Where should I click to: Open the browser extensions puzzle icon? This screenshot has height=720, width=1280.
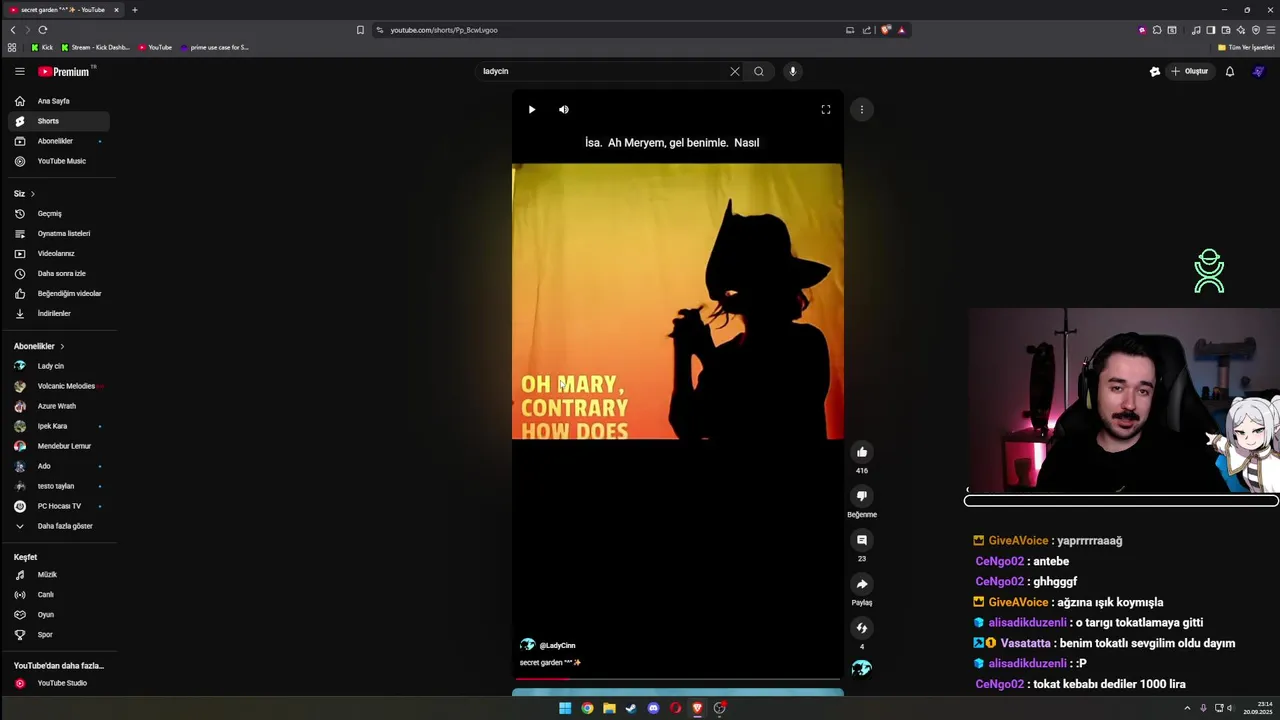(1157, 30)
